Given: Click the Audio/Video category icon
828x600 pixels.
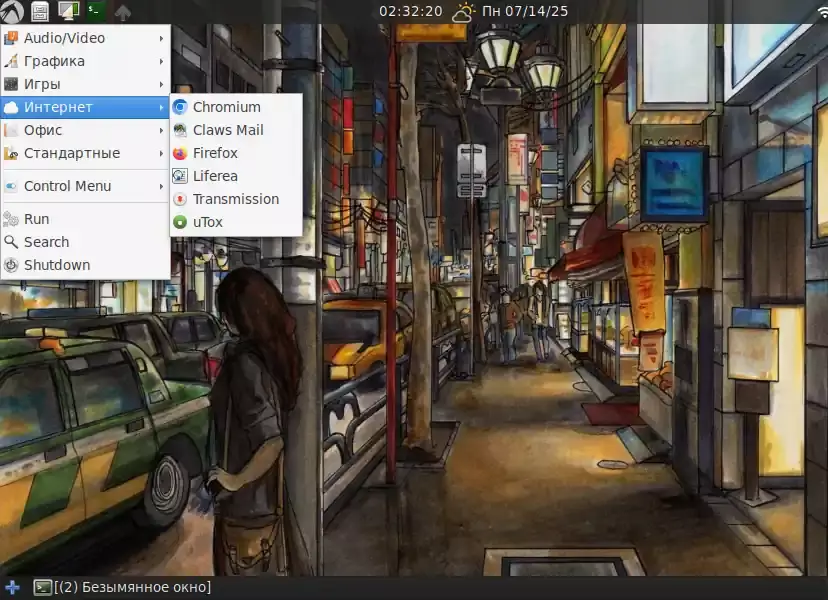Looking at the screenshot, I should (x=11, y=38).
